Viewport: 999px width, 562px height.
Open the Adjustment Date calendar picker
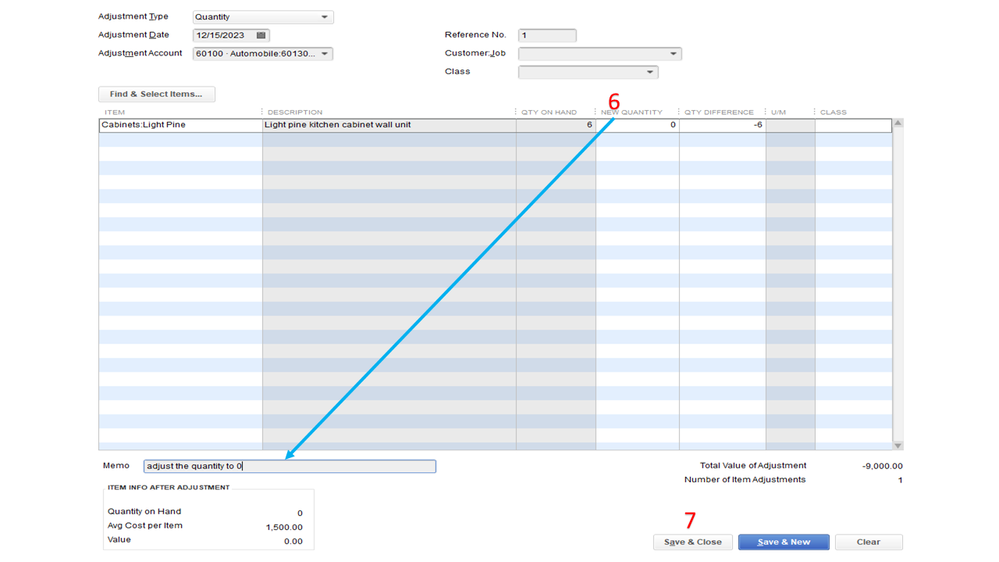pyautogui.click(x=261, y=36)
